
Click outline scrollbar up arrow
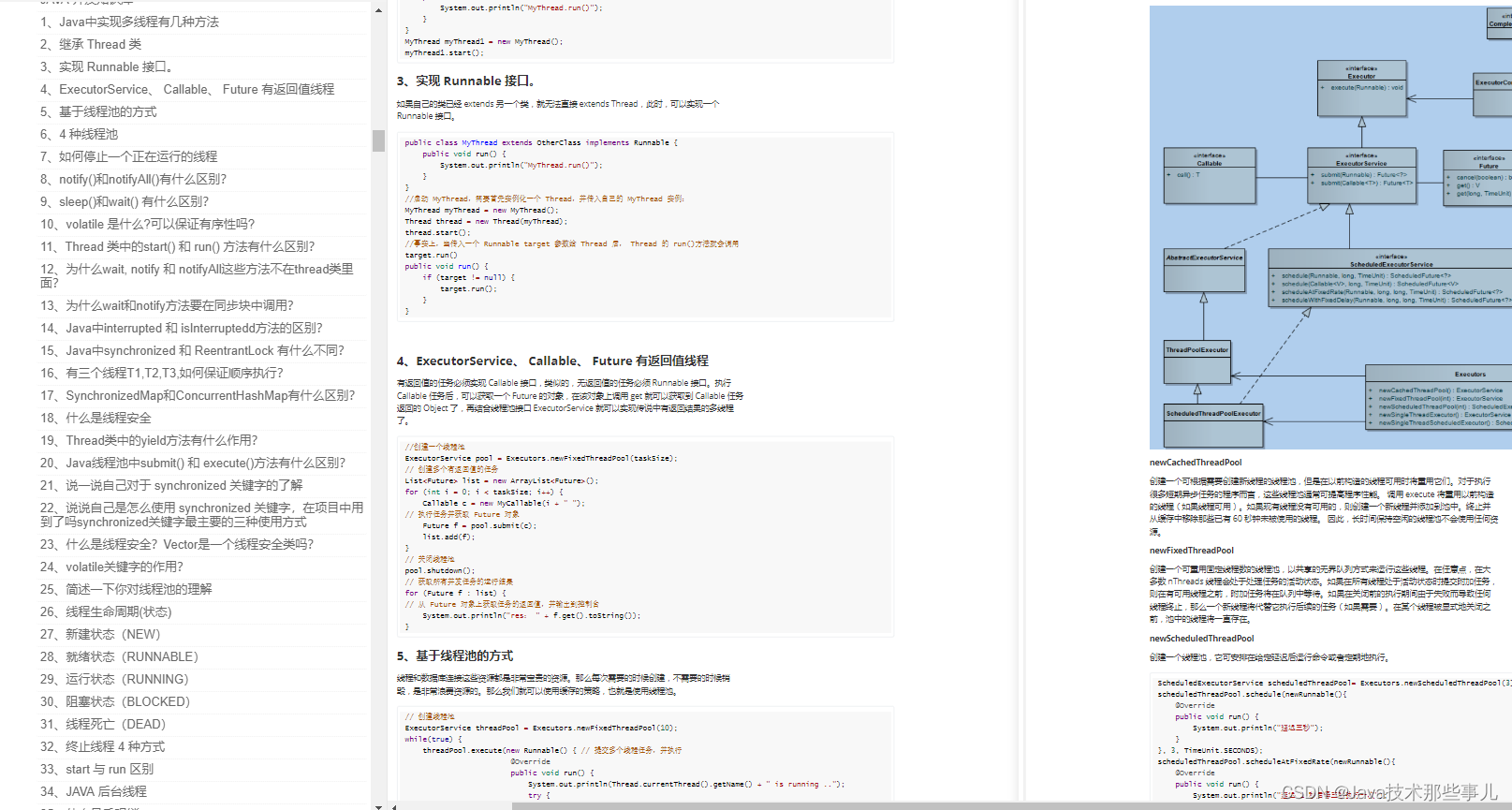[378, 10]
